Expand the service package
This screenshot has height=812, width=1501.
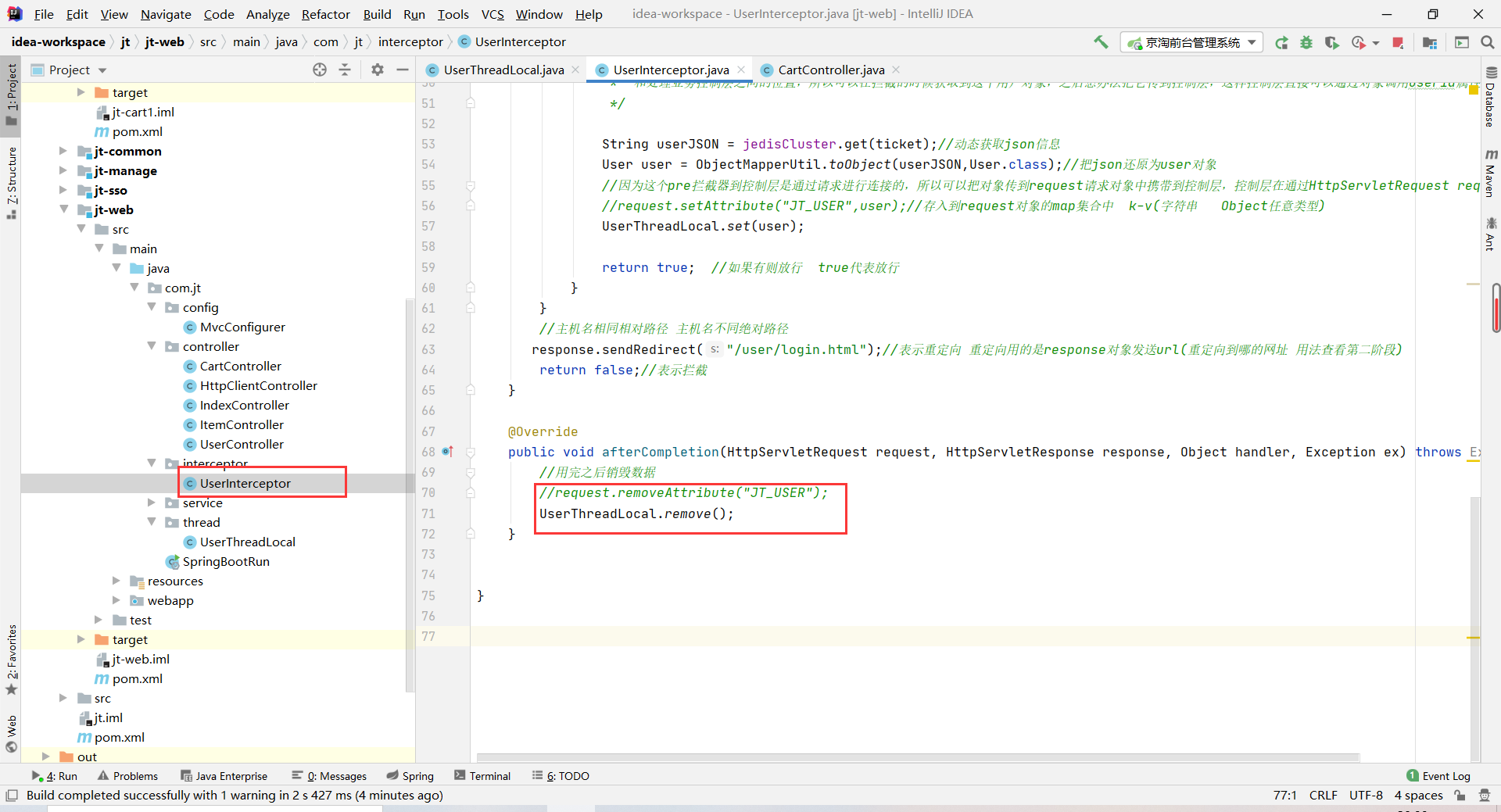pyautogui.click(x=152, y=503)
